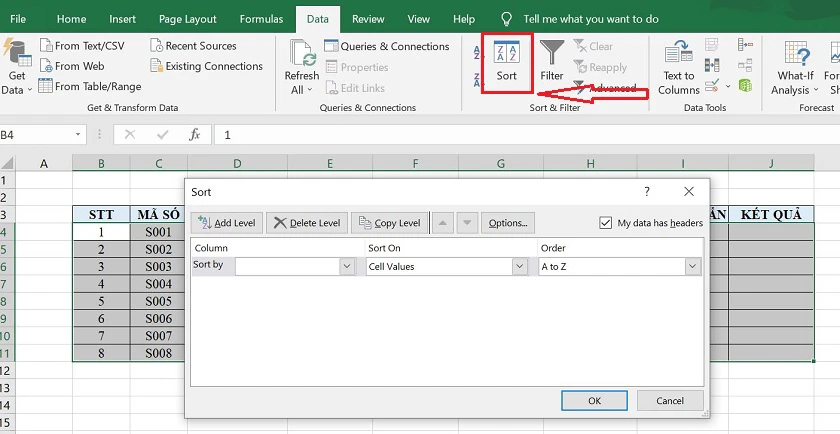Switch to the Formulas tab
The width and height of the screenshot is (840, 434).
click(261, 19)
